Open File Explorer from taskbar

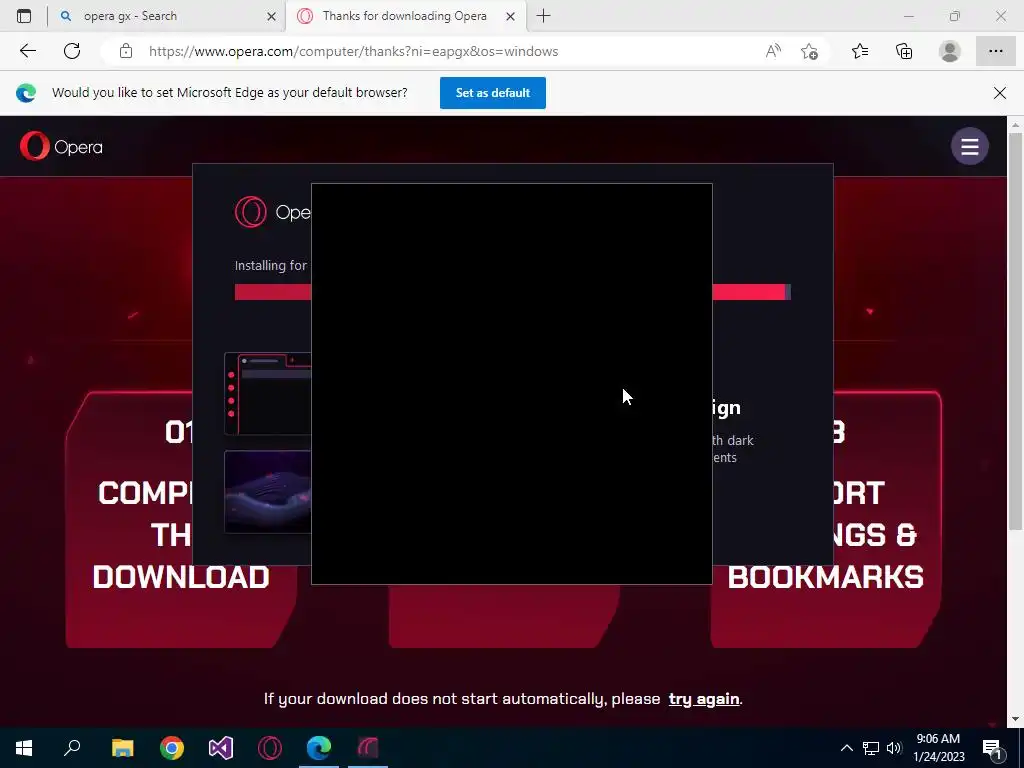[122, 748]
